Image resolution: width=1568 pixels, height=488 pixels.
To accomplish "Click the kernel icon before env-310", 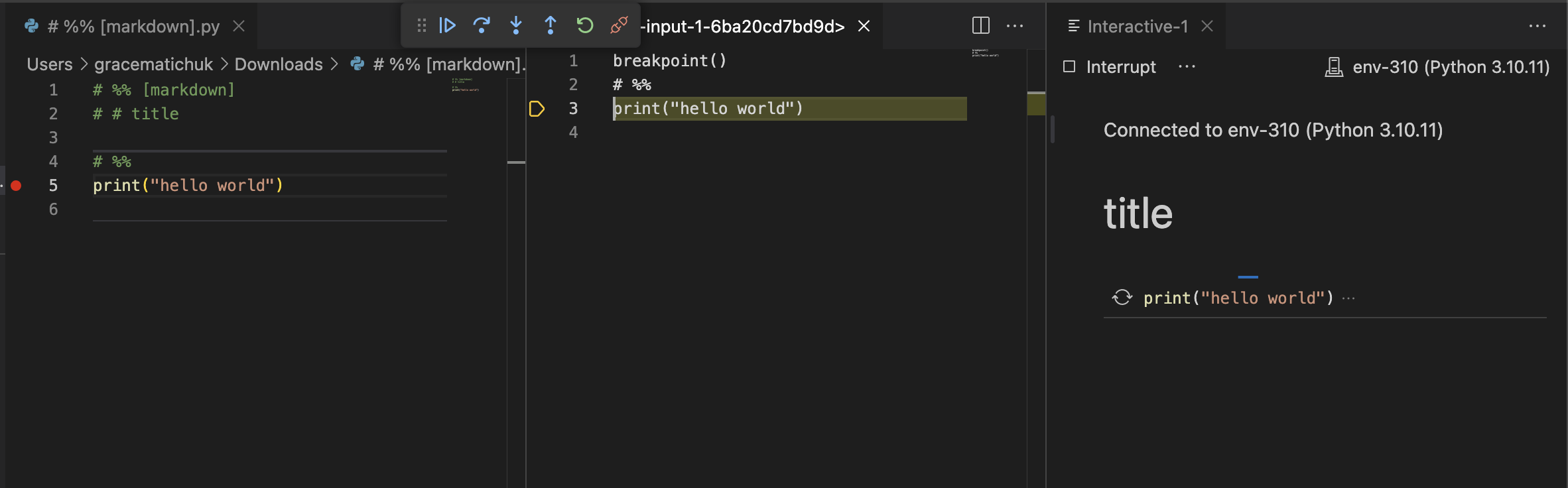I will pos(1333,66).
